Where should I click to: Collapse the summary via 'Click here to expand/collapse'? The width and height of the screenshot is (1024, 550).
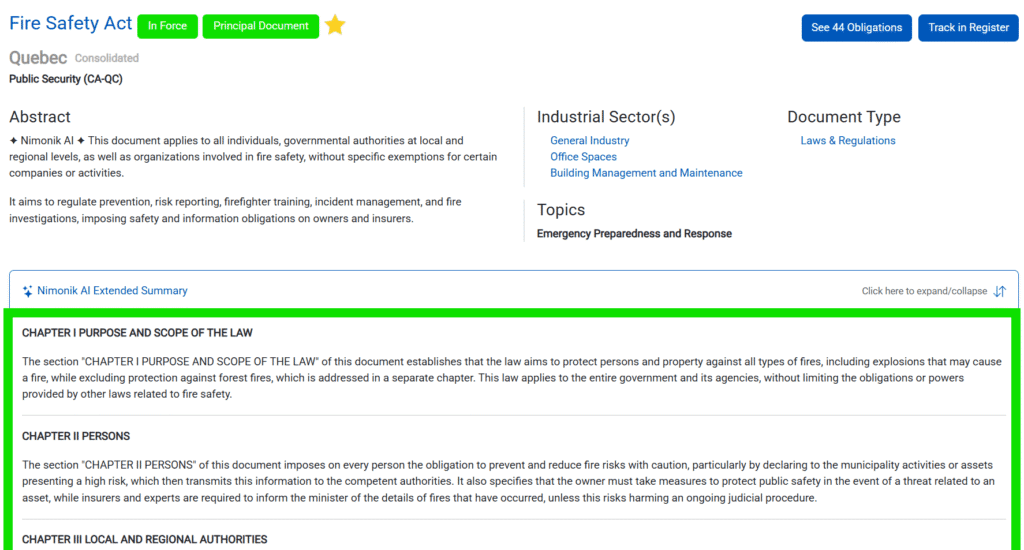tap(924, 291)
